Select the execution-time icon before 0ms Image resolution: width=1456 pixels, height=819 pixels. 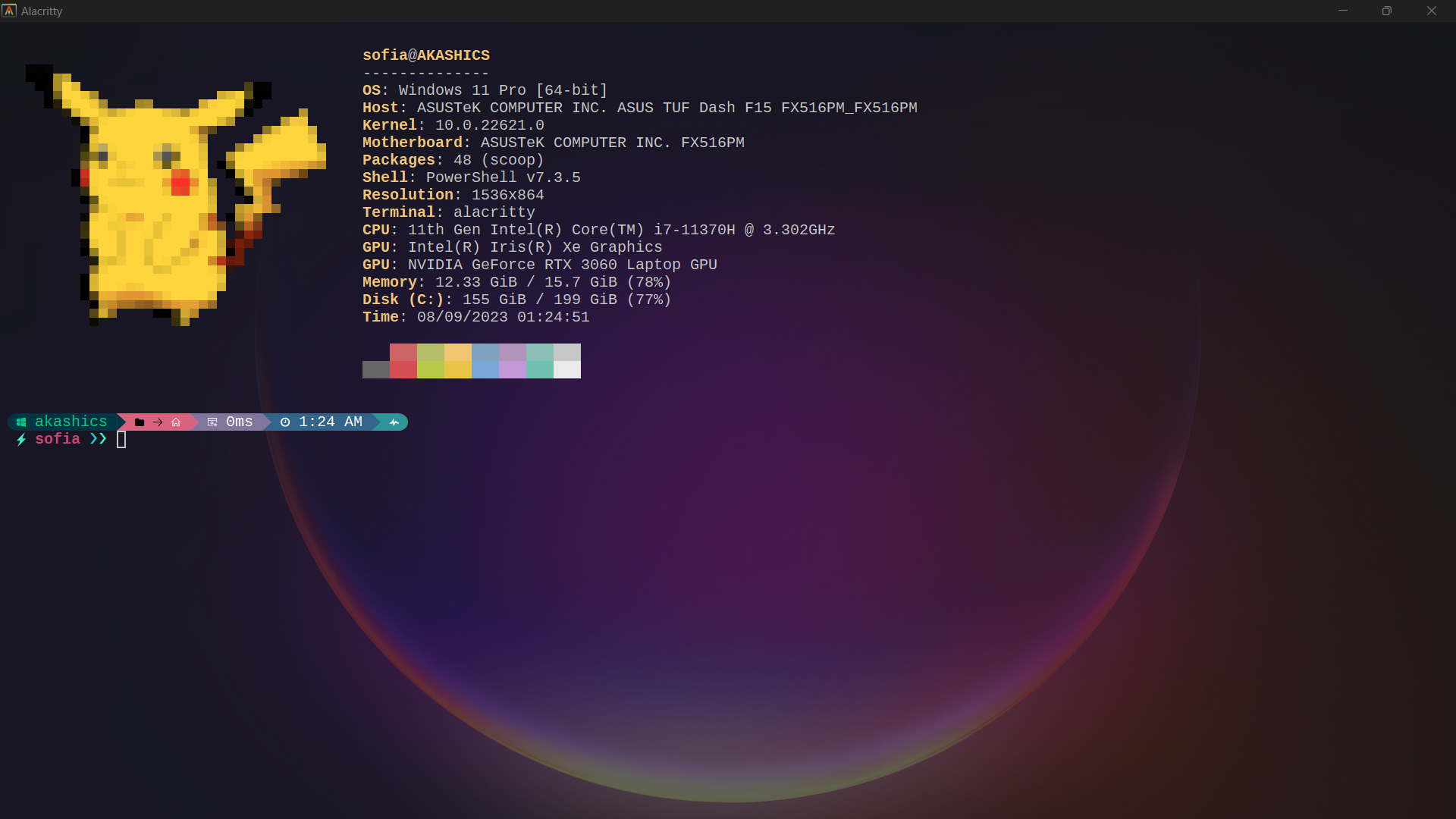(212, 422)
